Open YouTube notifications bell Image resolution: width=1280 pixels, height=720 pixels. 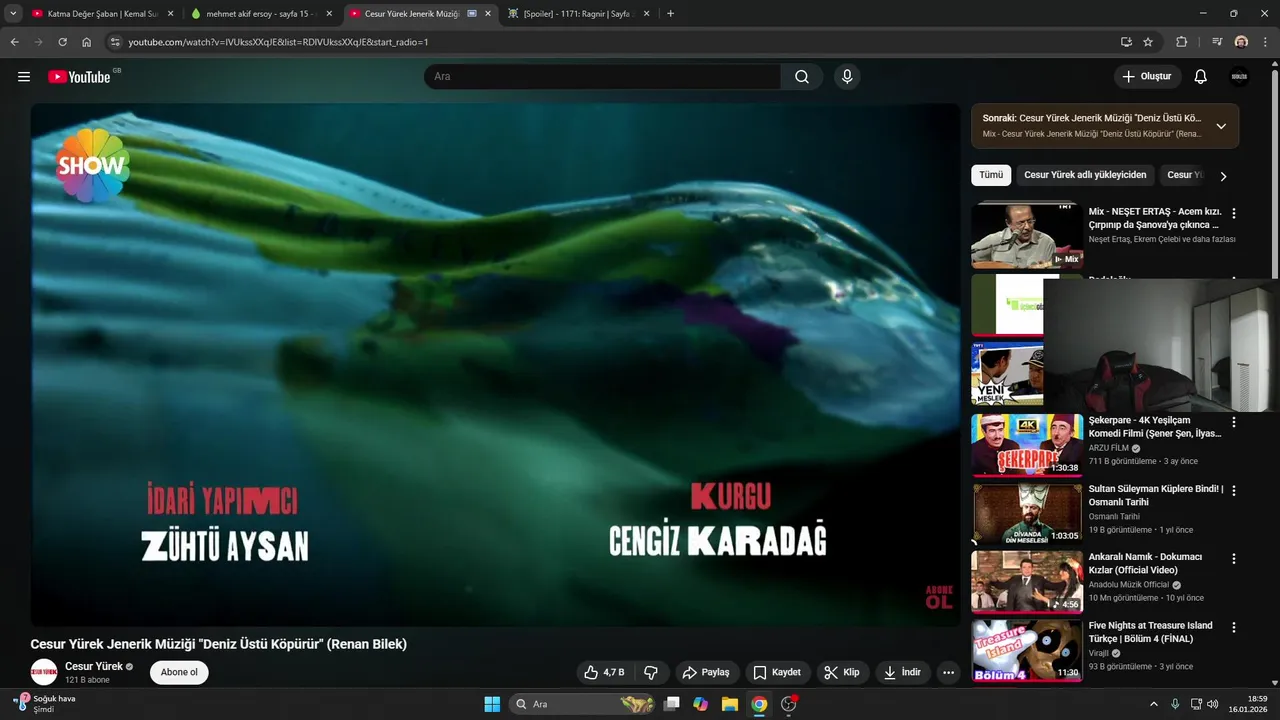coord(1201,77)
